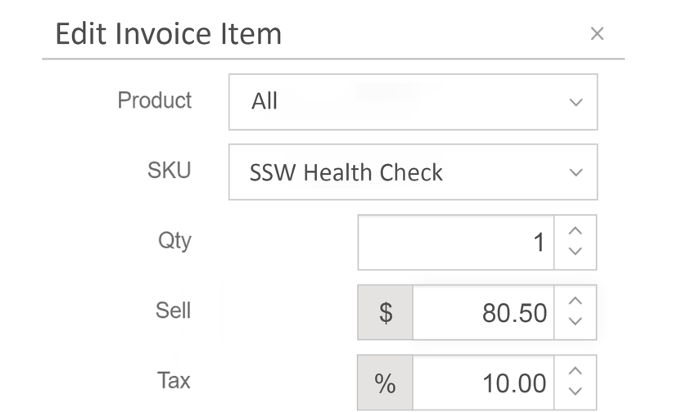Decrease Qty with the down arrow

click(574, 251)
